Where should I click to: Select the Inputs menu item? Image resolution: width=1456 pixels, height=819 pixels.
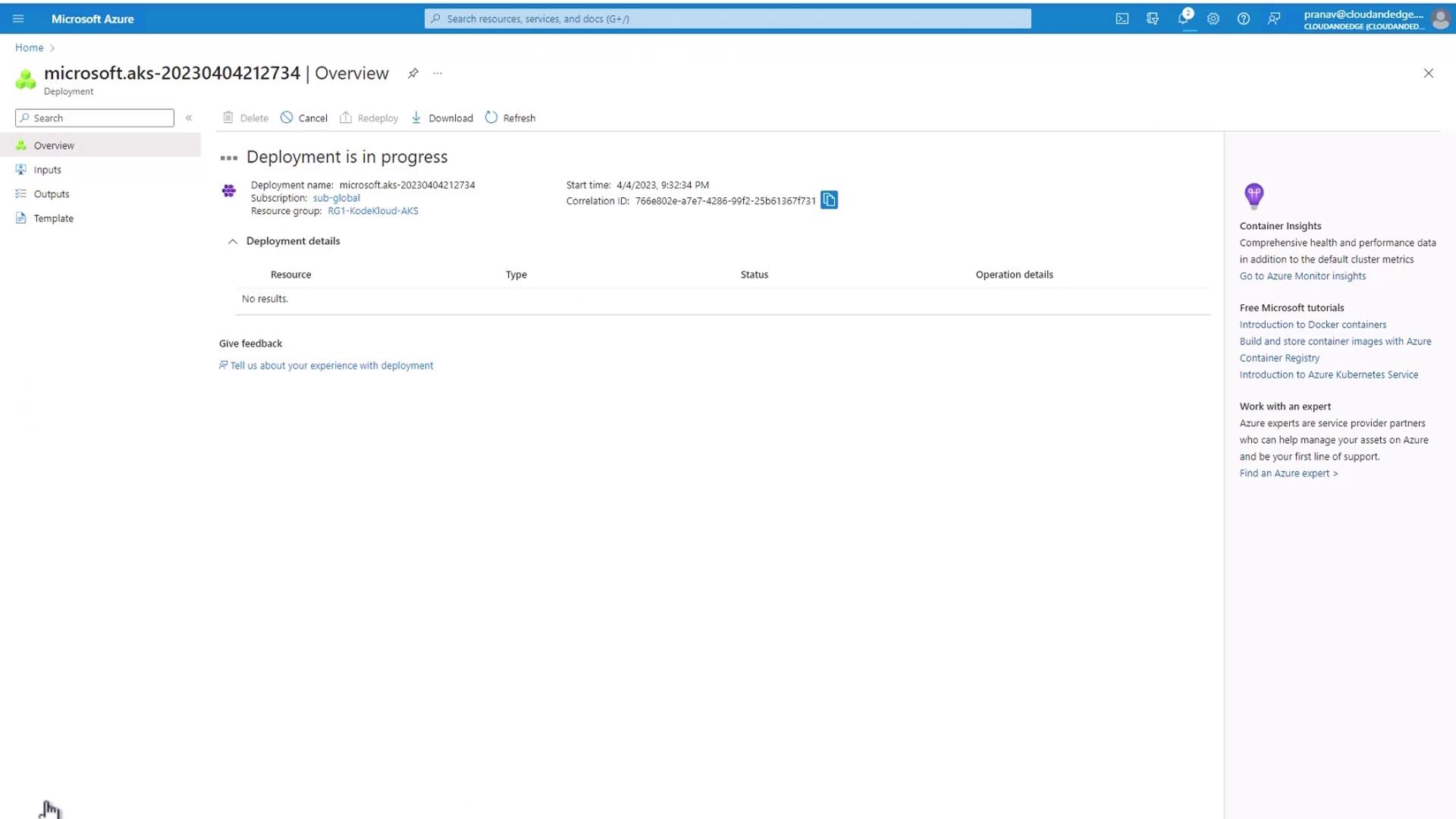click(x=47, y=170)
